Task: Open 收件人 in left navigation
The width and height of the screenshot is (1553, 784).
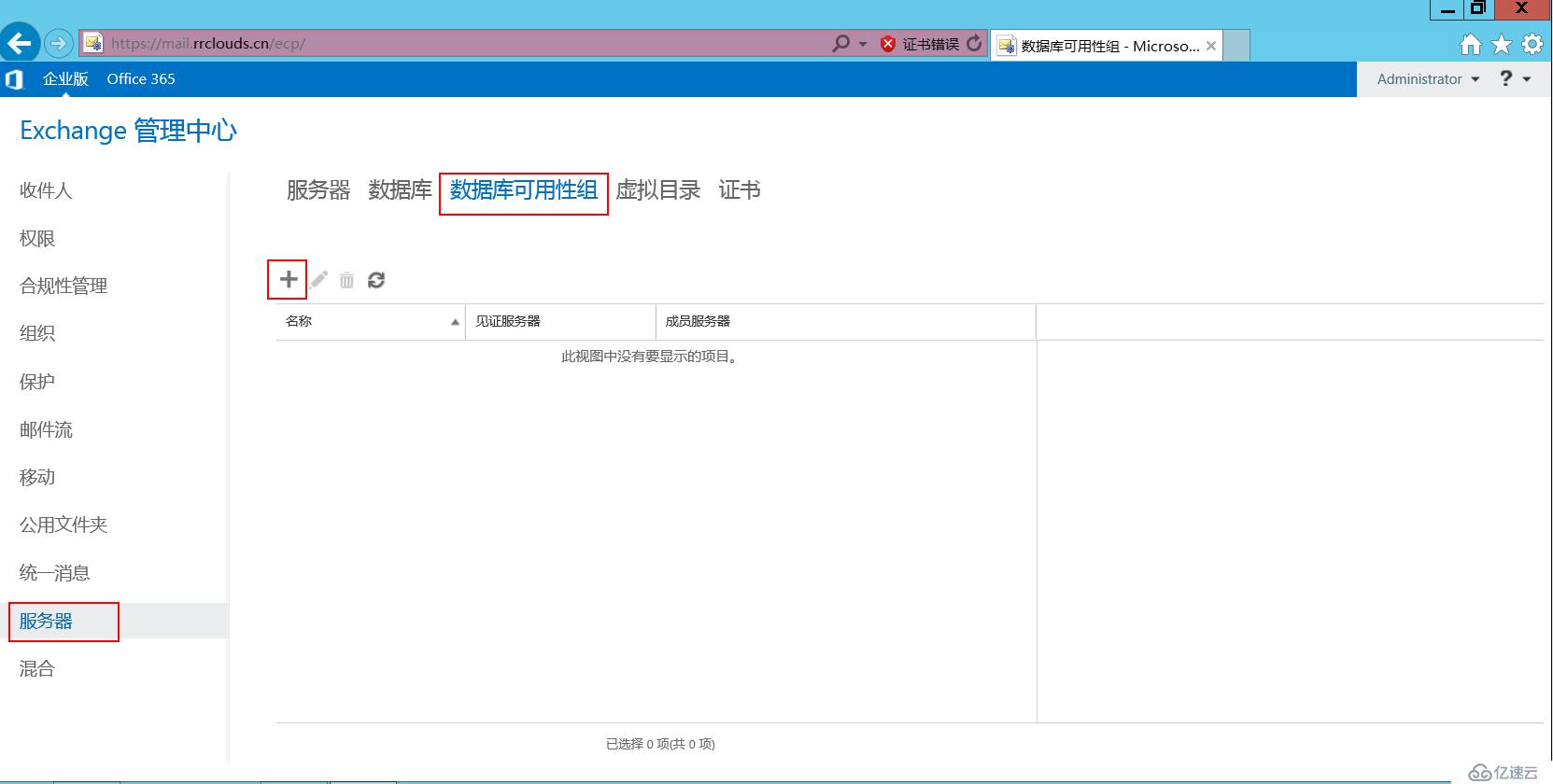Action: (x=46, y=190)
